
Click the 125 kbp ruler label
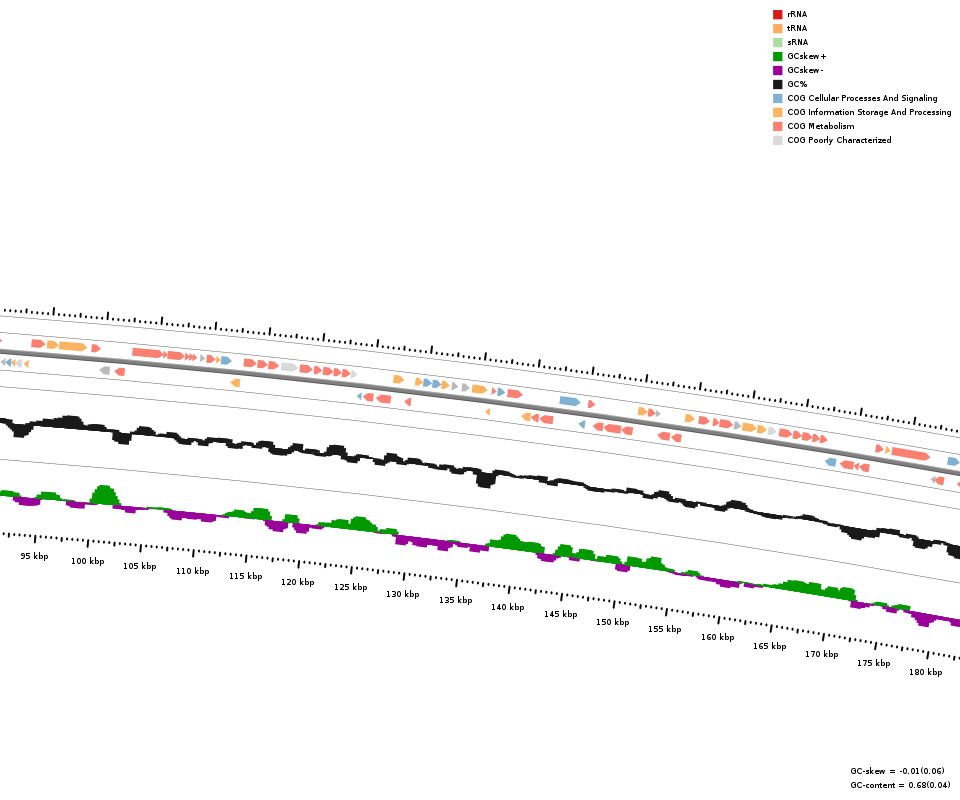click(350, 587)
